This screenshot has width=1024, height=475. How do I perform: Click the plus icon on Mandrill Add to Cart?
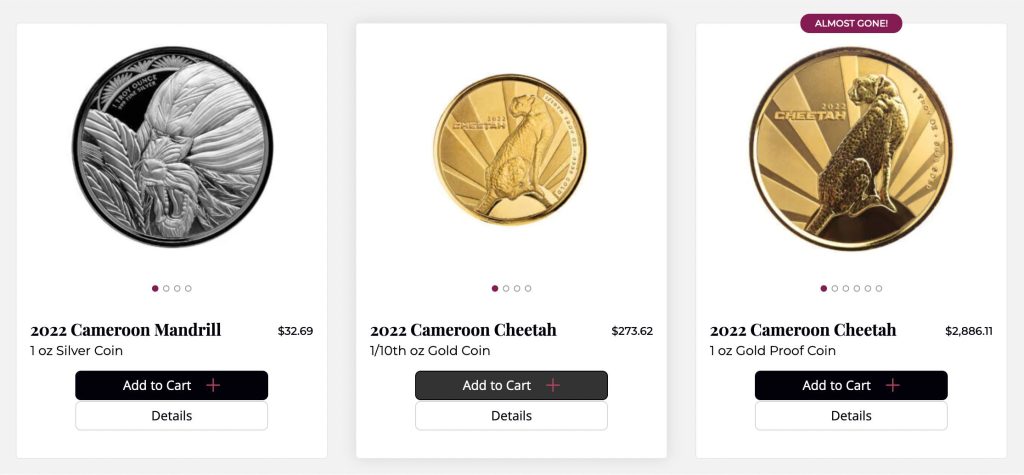pos(213,385)
